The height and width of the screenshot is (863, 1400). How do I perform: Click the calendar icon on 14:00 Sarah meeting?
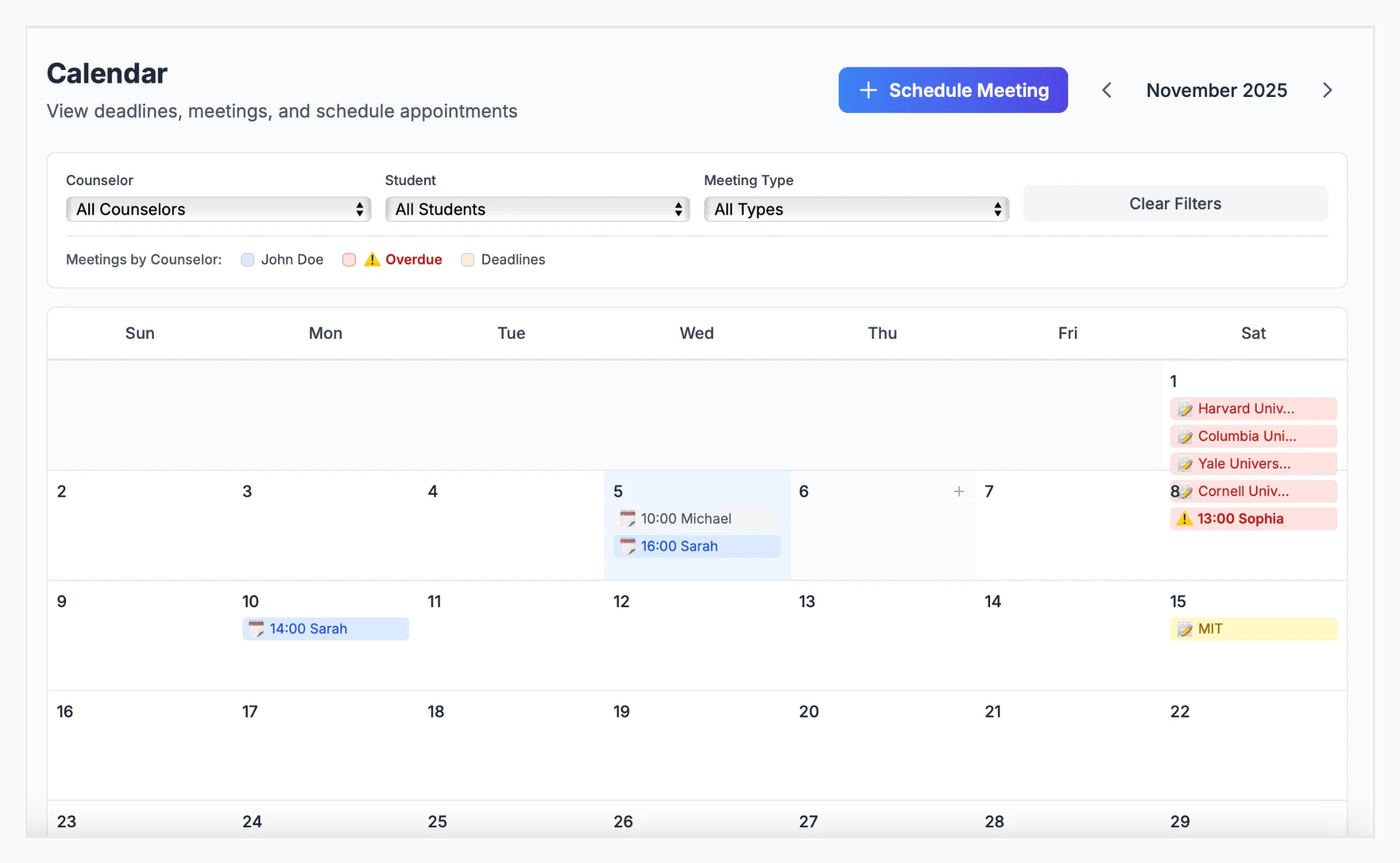(256, 629)
